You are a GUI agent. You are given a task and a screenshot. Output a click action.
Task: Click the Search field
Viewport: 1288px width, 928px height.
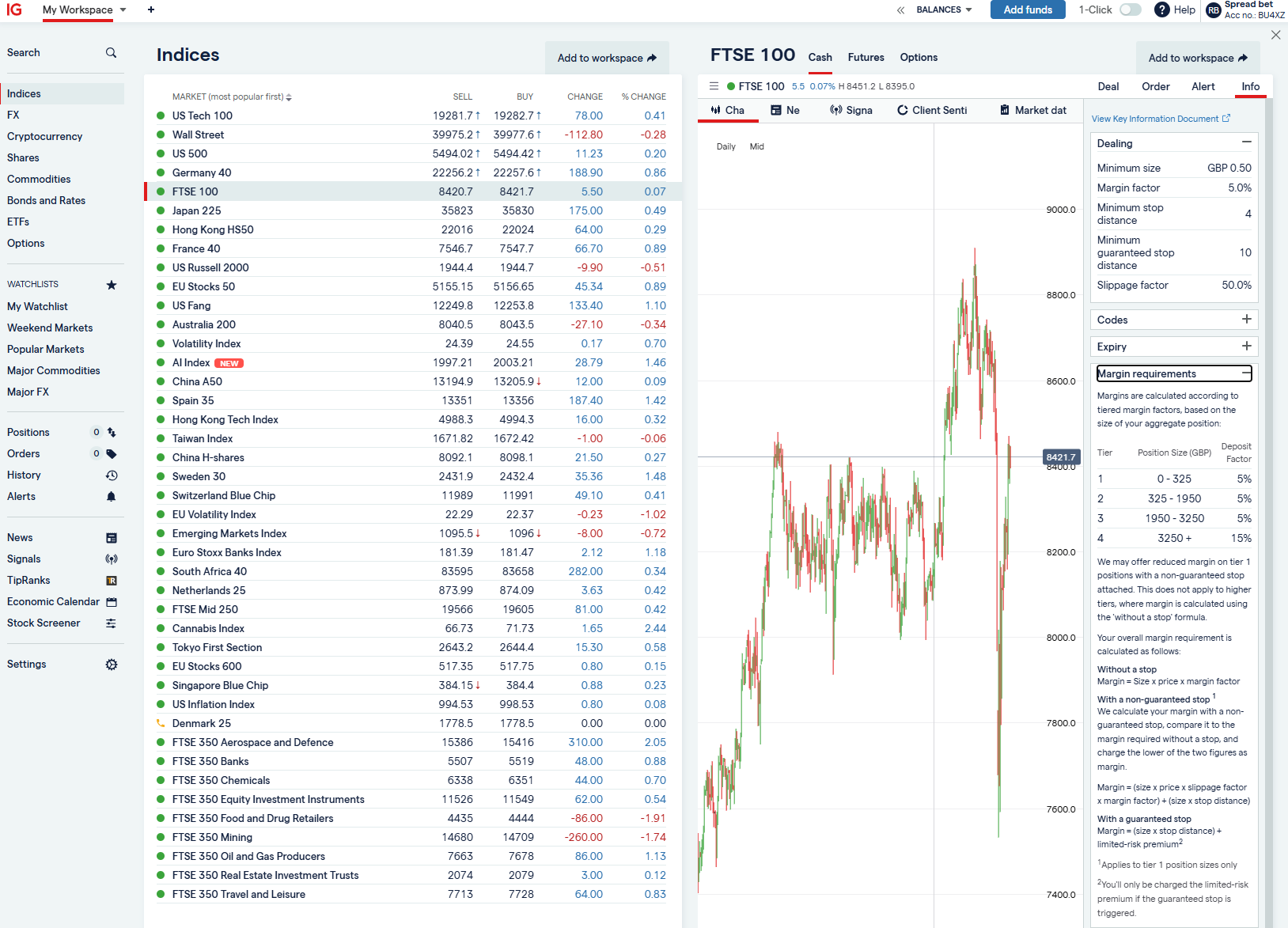tap(62, 53)
